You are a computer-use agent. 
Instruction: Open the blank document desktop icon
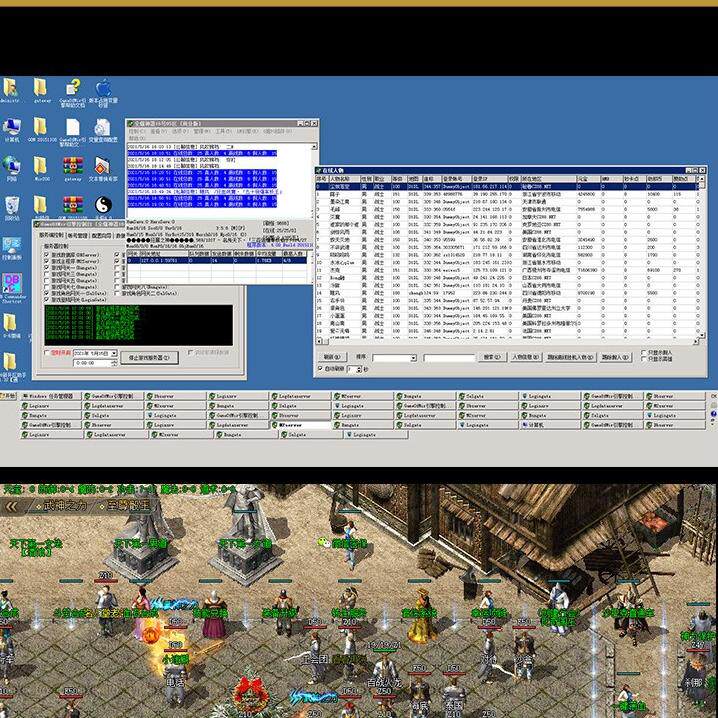72,132
